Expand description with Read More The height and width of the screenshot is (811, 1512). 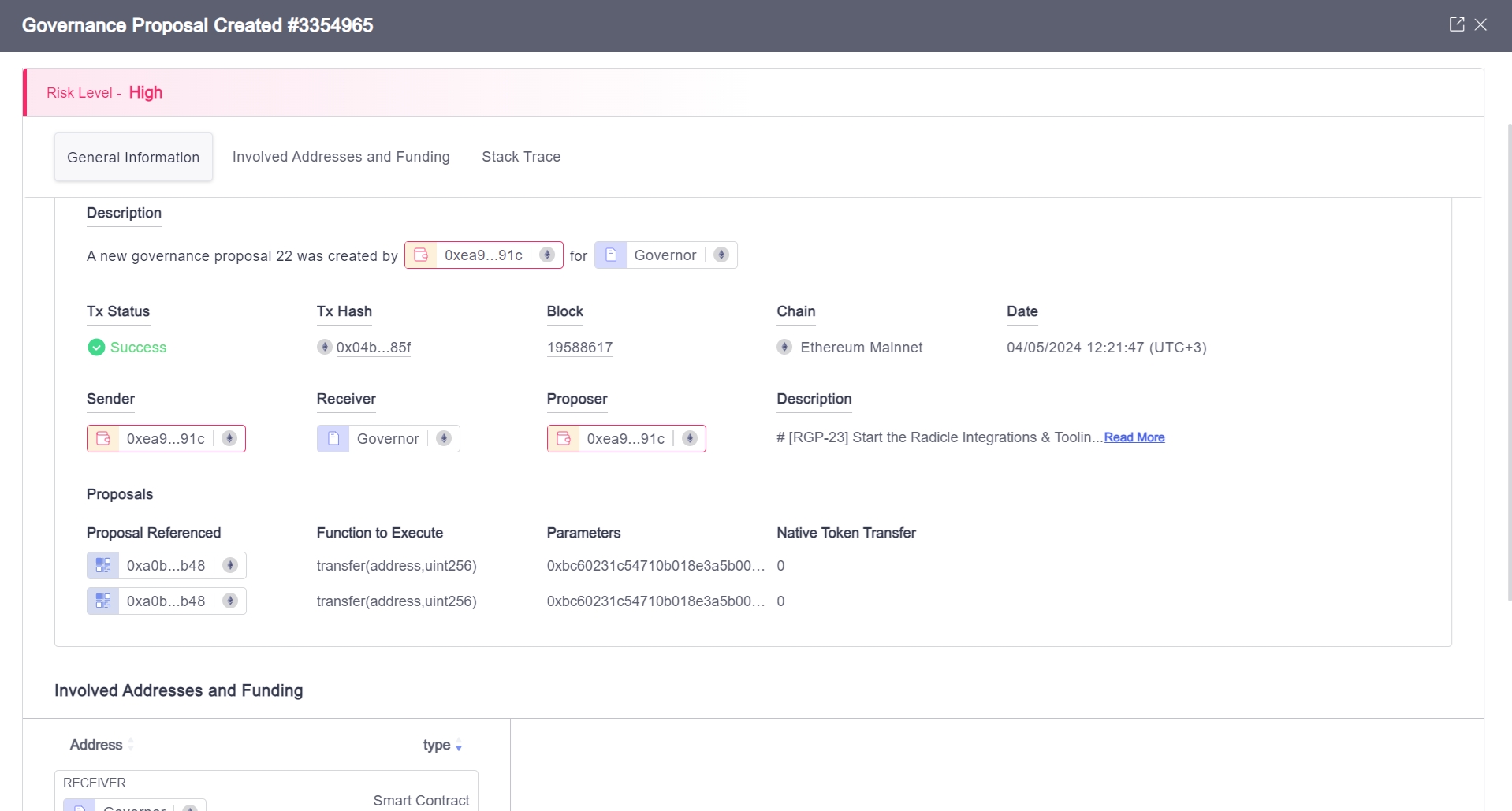click(1134, 437)
